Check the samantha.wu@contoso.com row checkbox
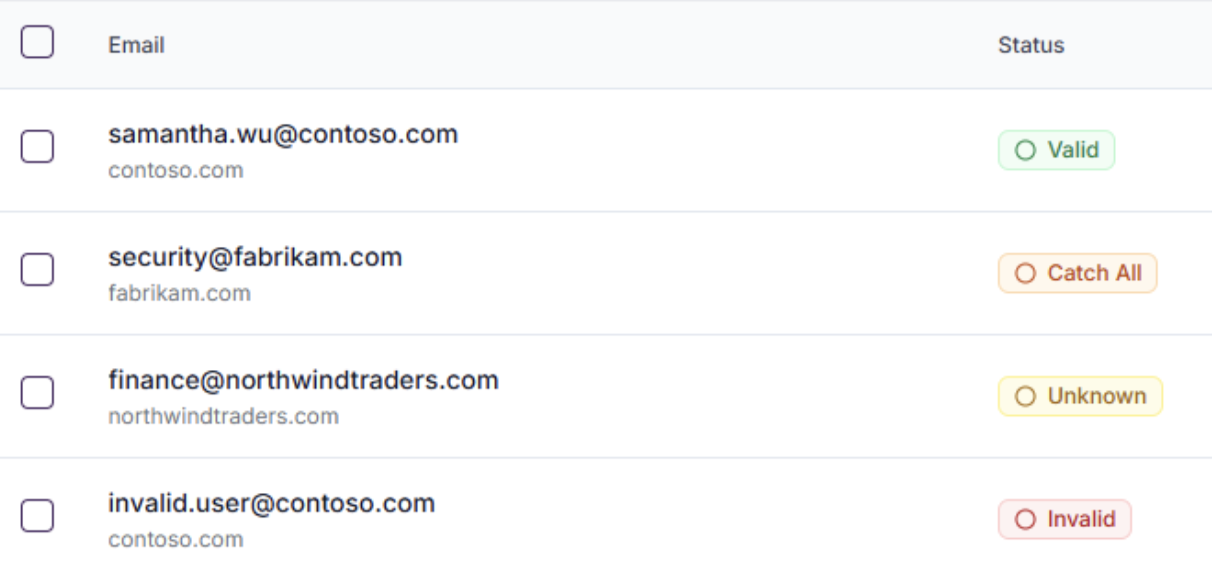The image size is (1212, 576). click(37, 147)
